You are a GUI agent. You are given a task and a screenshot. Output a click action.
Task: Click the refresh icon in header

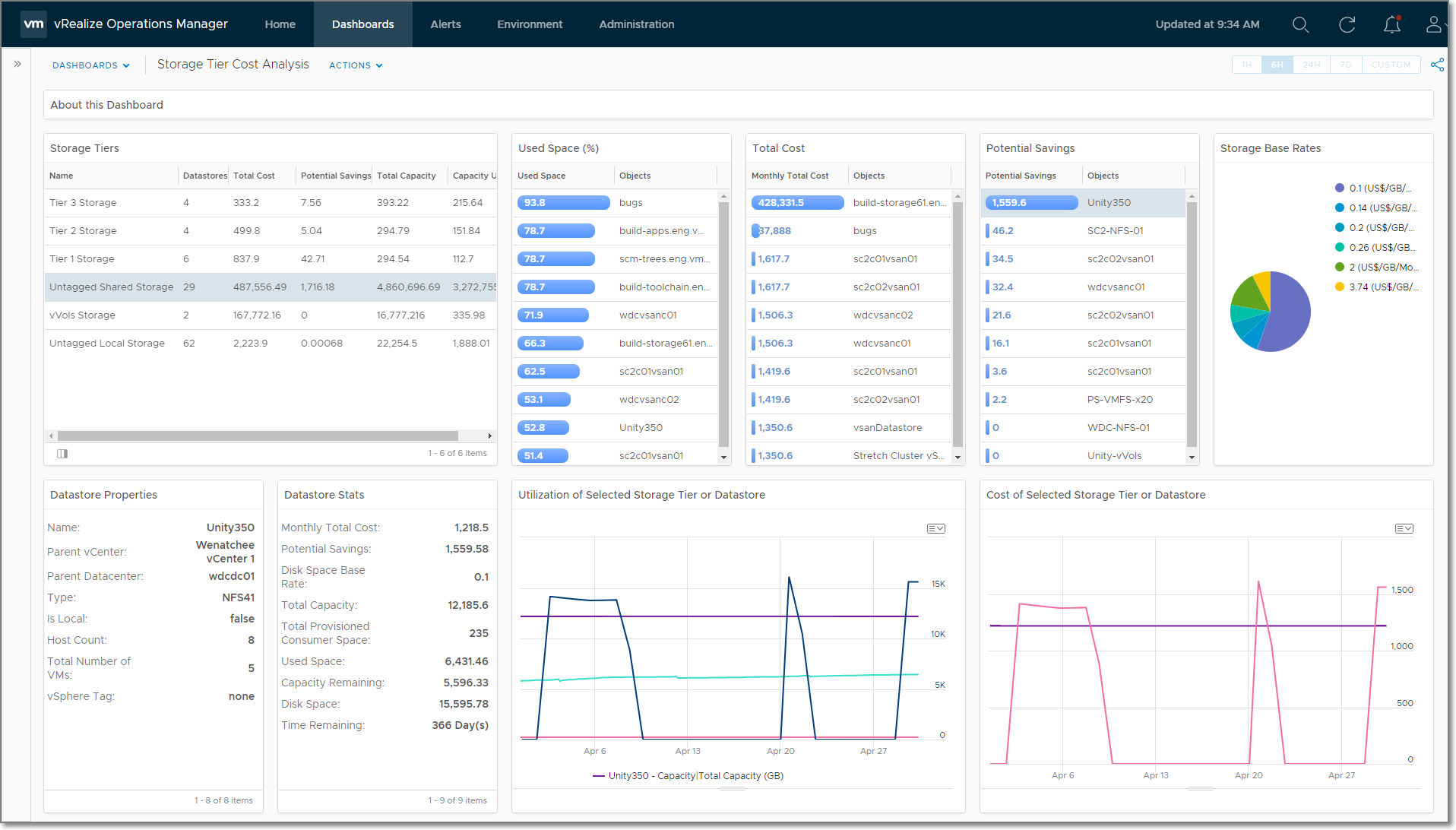pyautogui.click(x=1347, y=24)
